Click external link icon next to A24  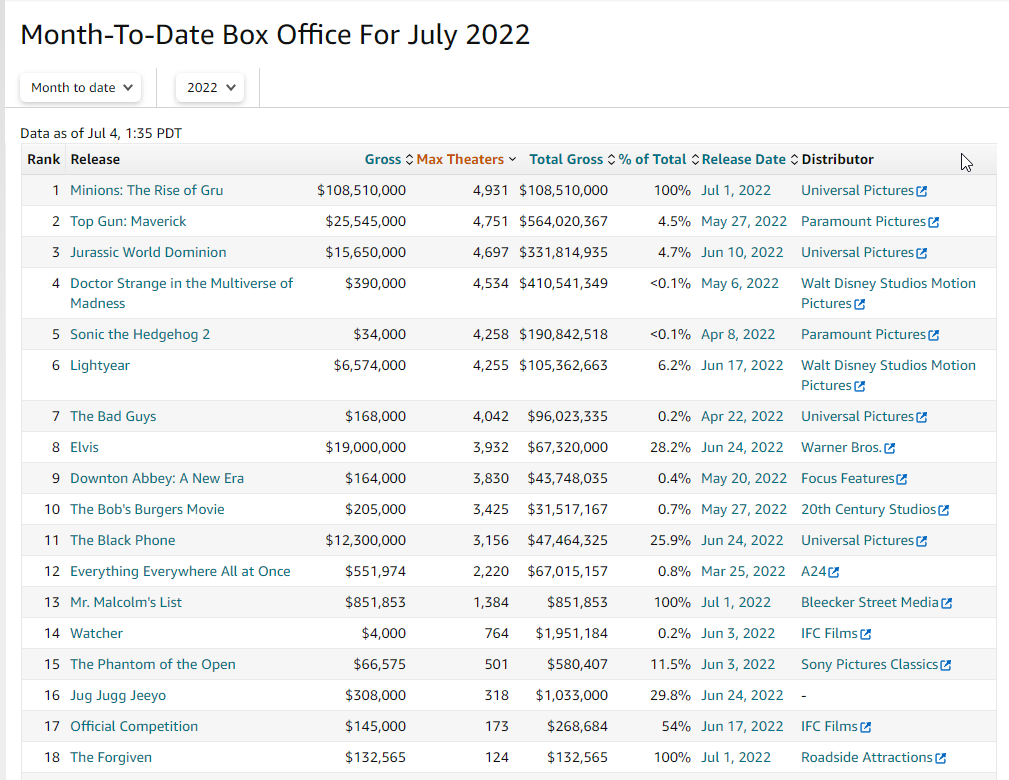tap(834, 572)
